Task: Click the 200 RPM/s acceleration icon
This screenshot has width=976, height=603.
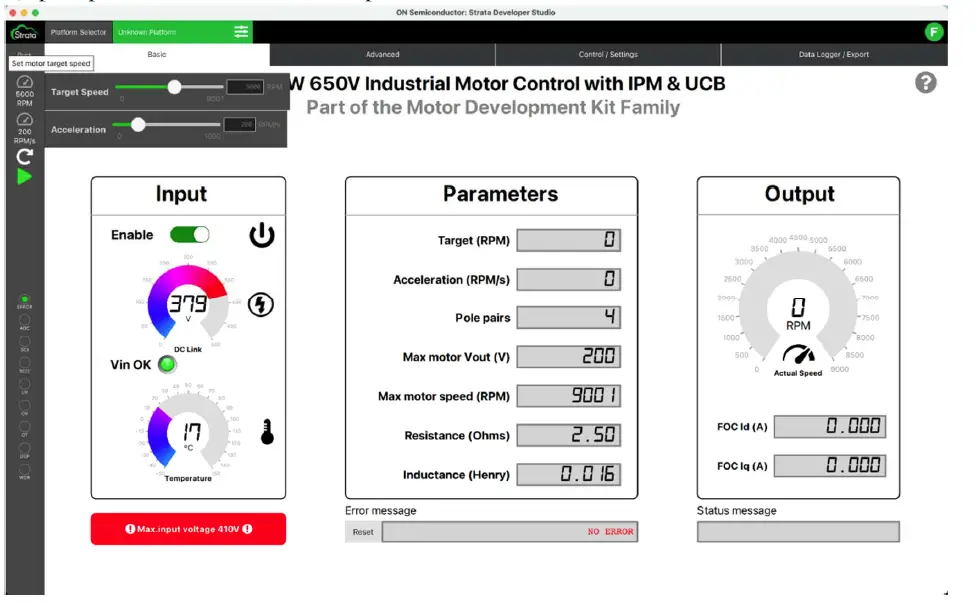Action: click(24, 125)
